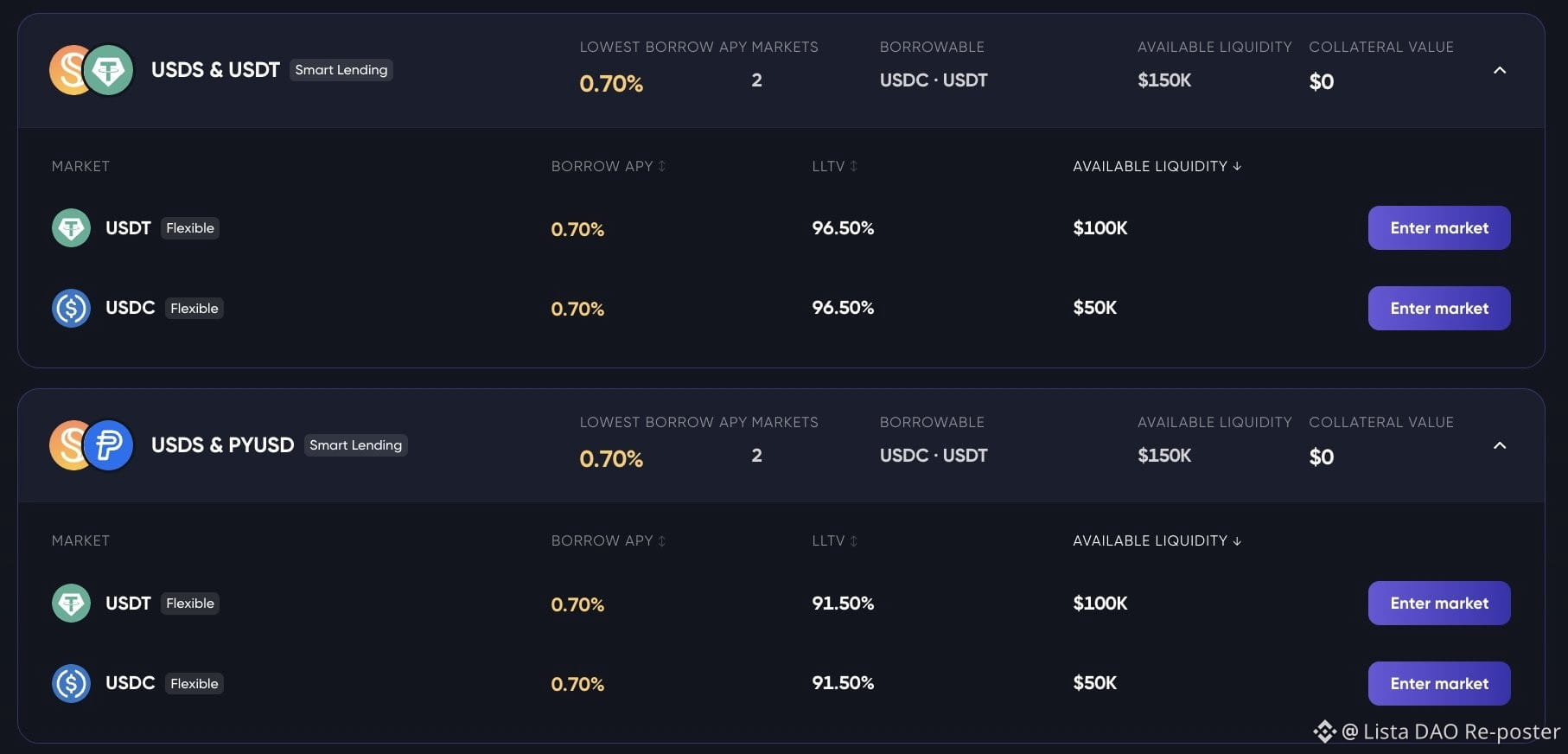Collapse the USDS & PYUSD panel chevron
This screenshot has height=754, width=1568.
(x=1500, y=445)
